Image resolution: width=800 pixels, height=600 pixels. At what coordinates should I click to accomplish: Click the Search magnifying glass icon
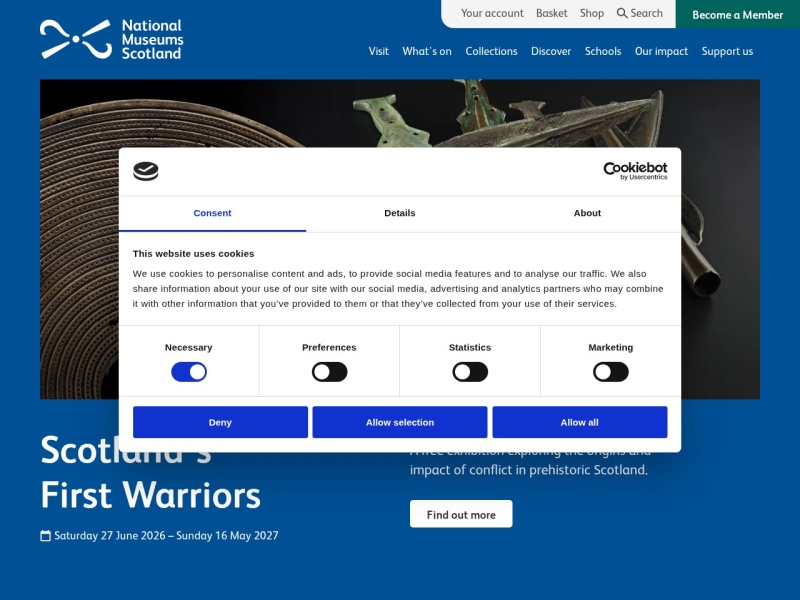pyautogui.click(x=621, y=13)
